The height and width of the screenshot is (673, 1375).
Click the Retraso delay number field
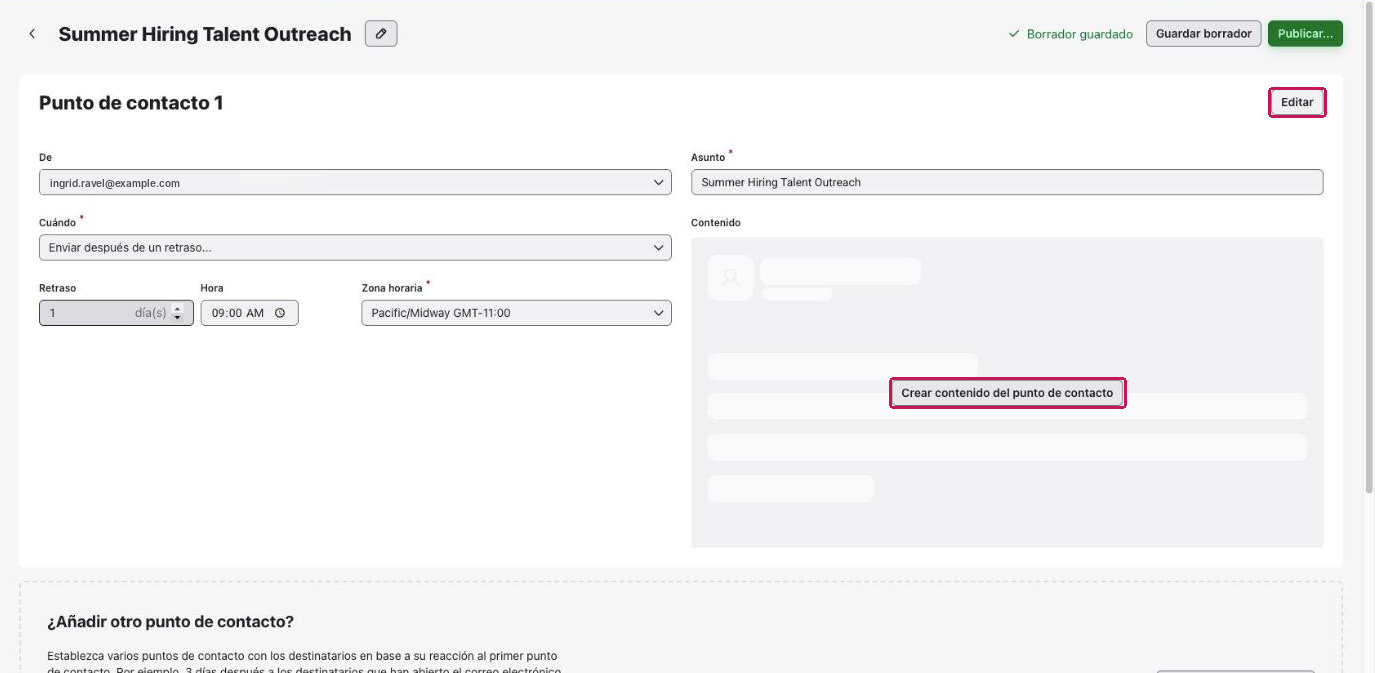[116, 313]
